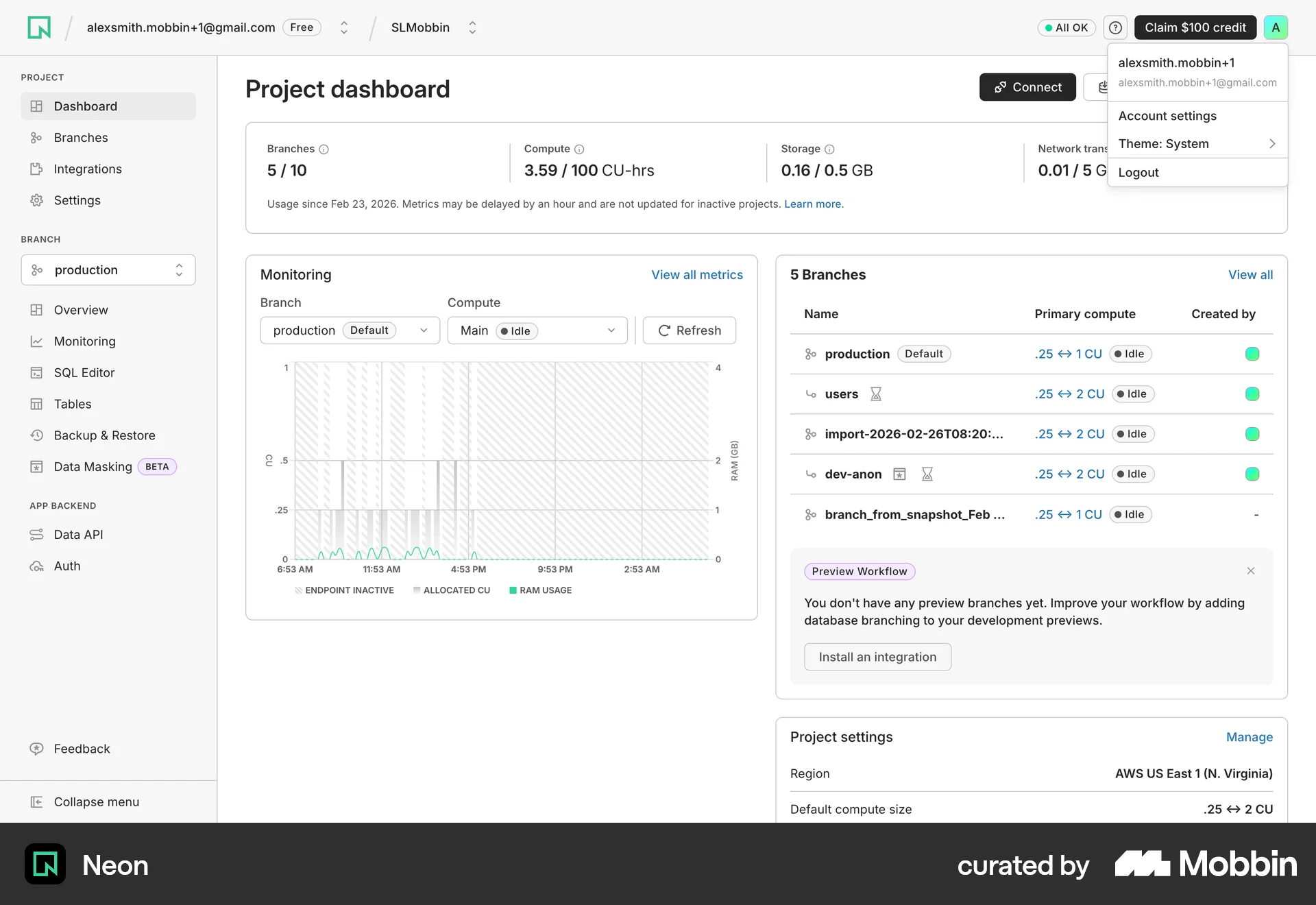Expand the organization switcher arrows
Screen dimensions: 1316x905
(x=344, y=27)
